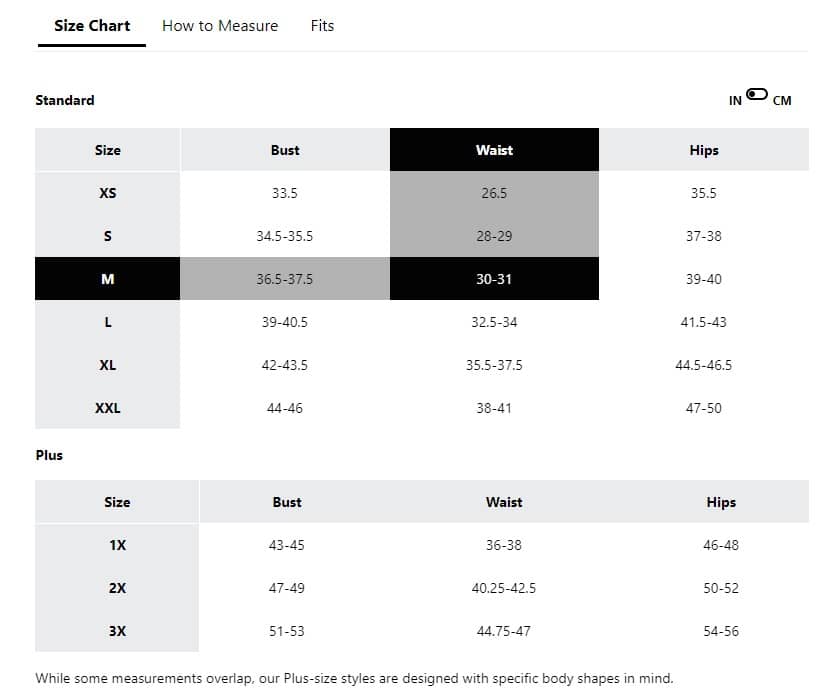Select the M size row label
Viewport: 831px width, 692px height.
click(108, 279)
